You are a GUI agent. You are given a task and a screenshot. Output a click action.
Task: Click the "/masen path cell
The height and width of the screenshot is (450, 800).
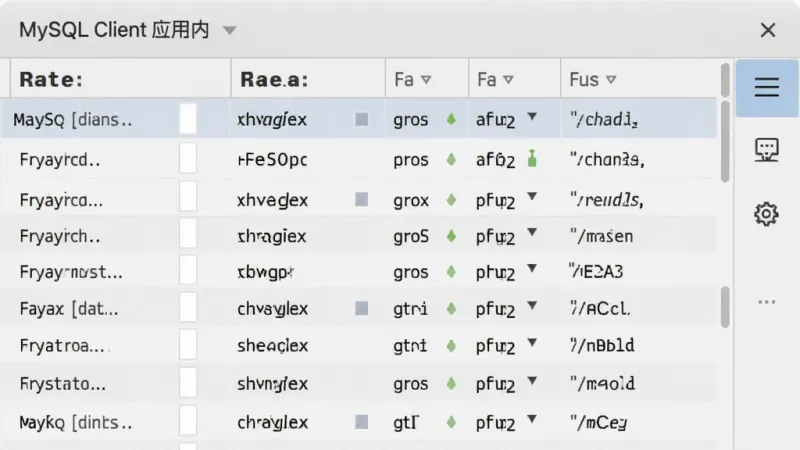coord(601,236)
